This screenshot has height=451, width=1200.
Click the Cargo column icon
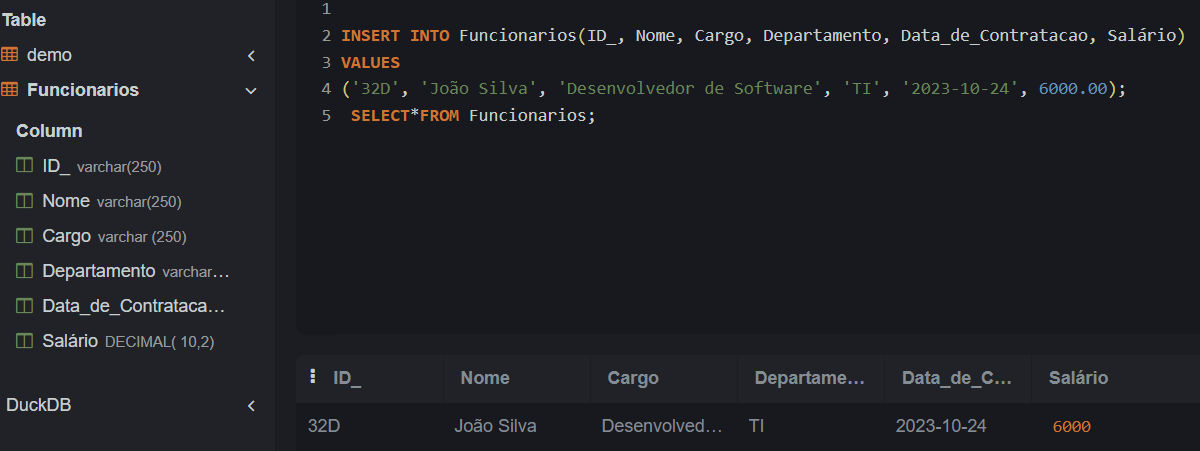[x=25, y=236]
